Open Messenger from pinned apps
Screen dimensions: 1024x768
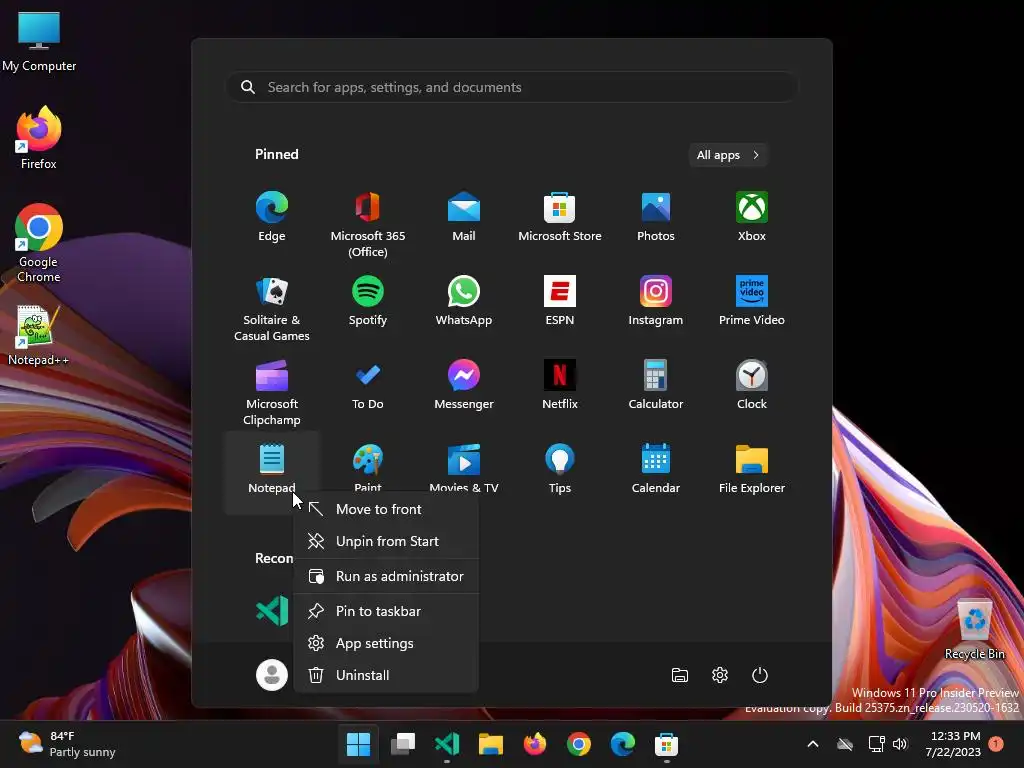click(x=464, y=386)
